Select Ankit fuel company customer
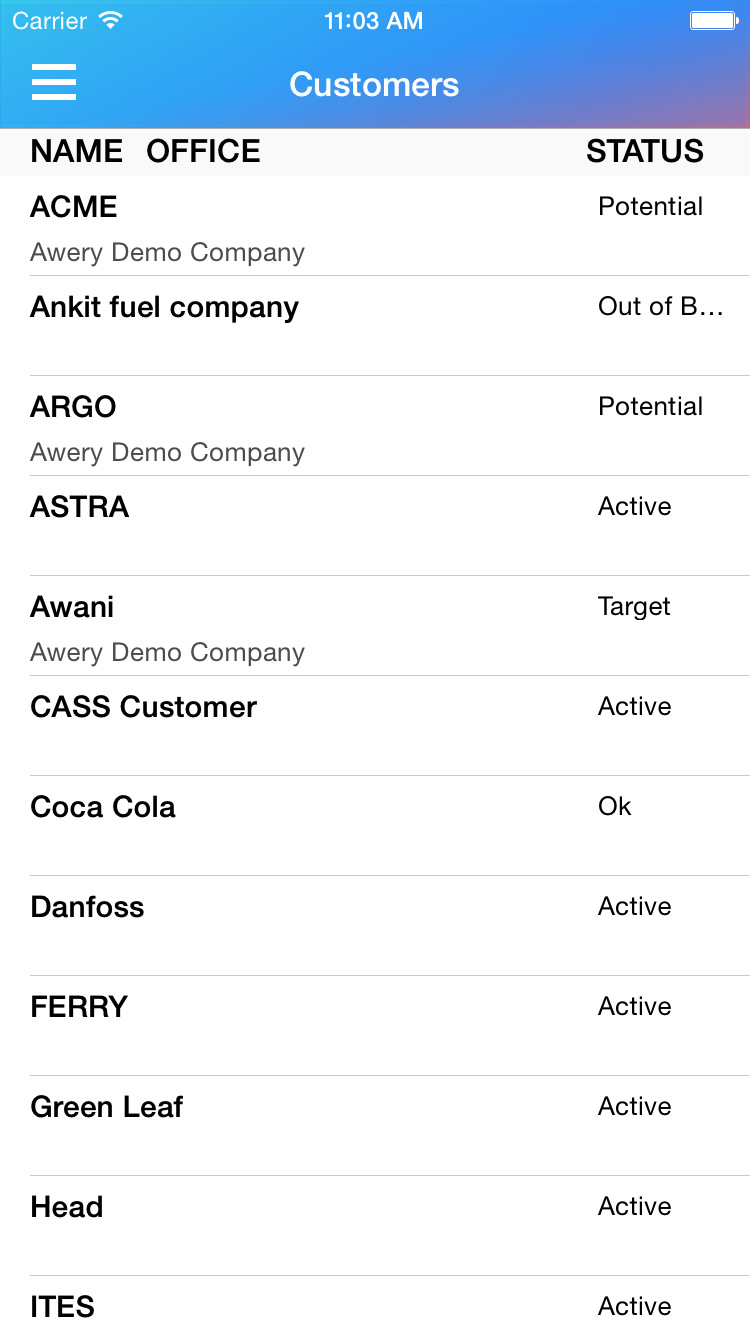 point(375,326)
